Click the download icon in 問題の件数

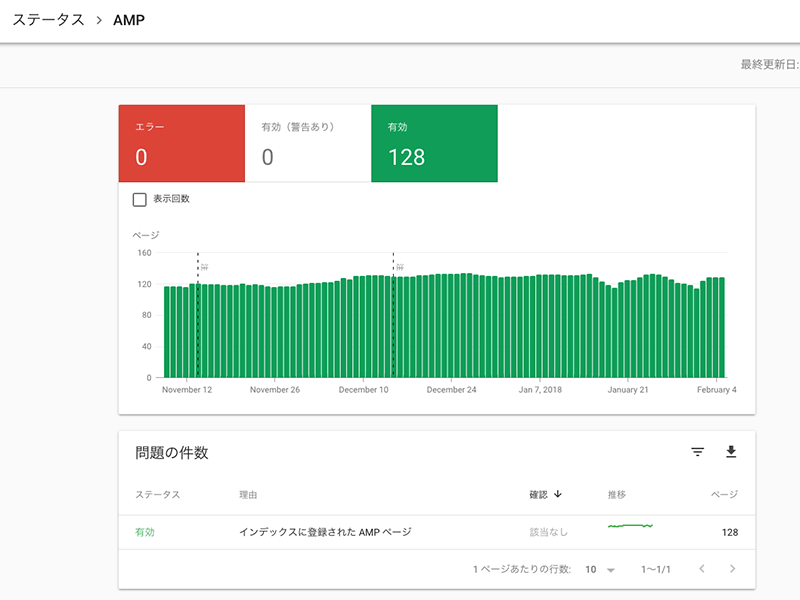pos(731,452)
